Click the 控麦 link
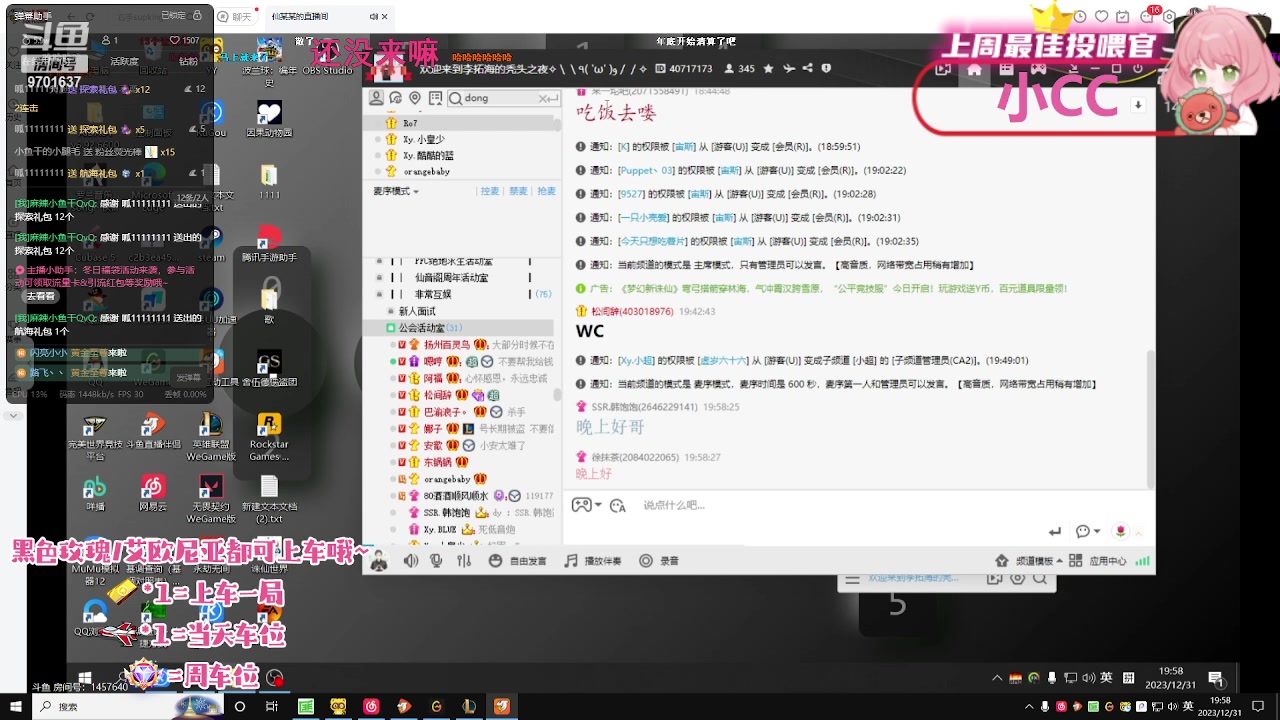1280x720 pixels. [x=490, y=191]
